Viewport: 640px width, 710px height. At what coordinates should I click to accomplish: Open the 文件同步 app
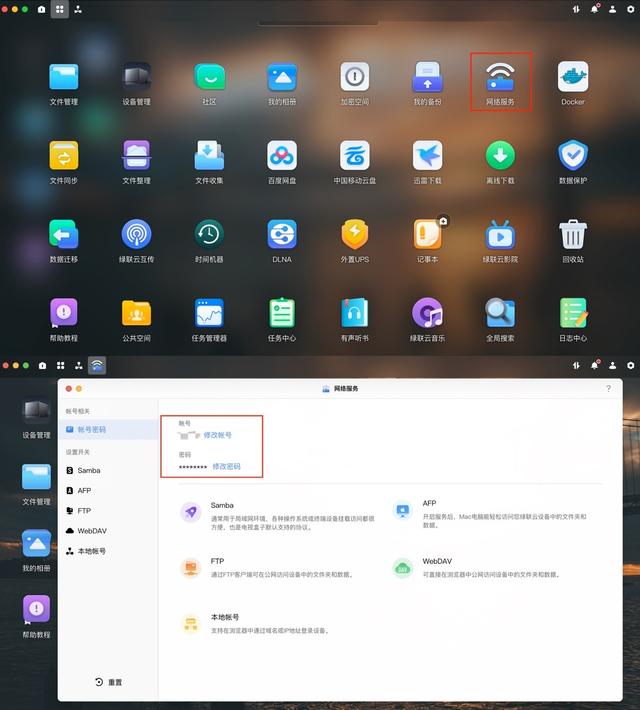64,161
